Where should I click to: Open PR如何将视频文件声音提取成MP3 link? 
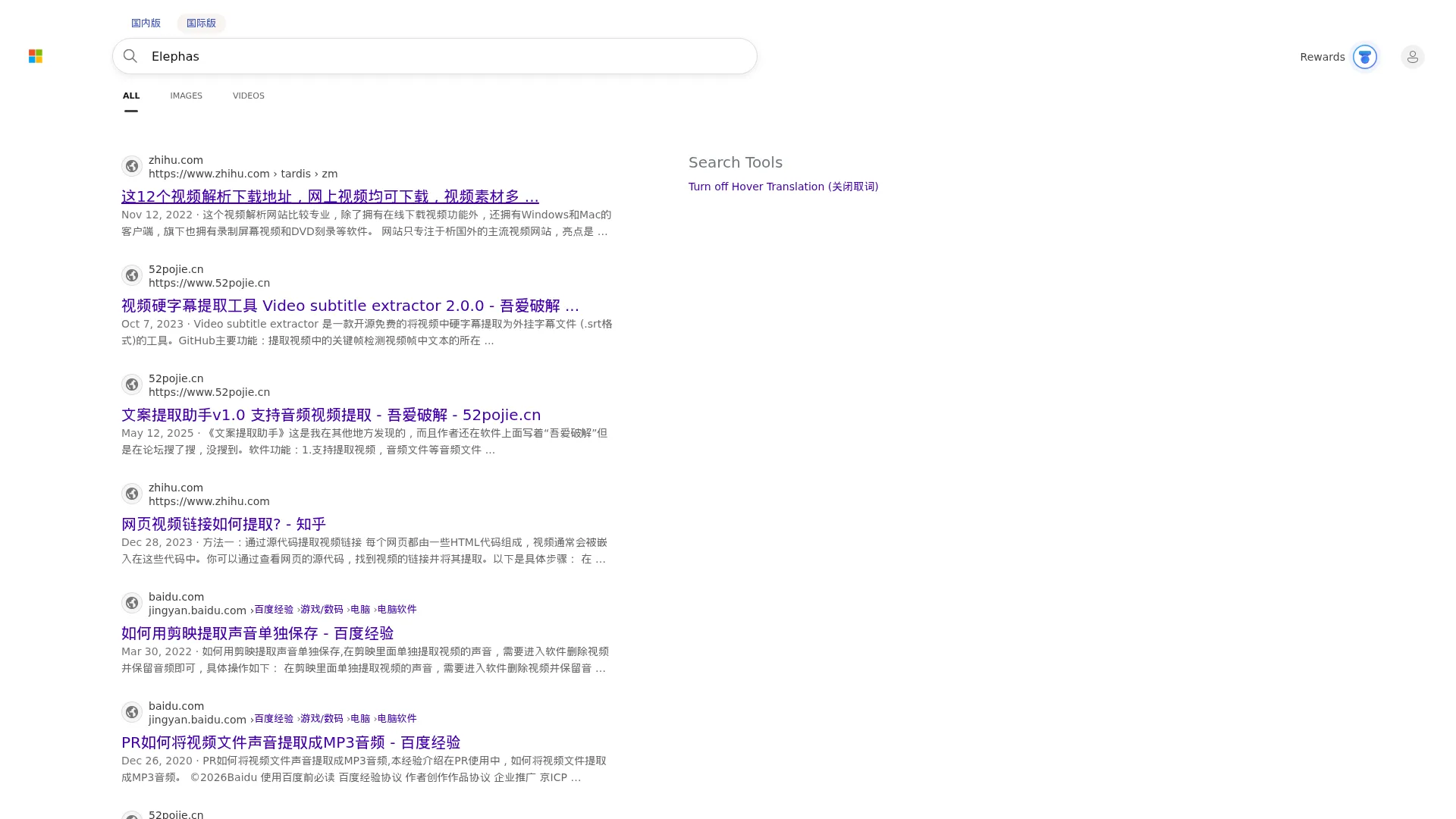click(290, 742)
